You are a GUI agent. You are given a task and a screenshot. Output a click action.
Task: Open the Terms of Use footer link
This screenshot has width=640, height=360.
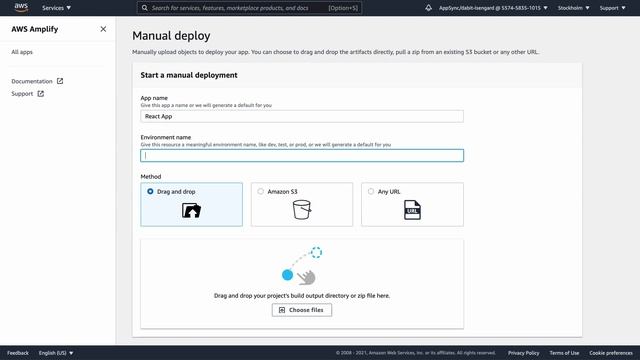point(564,353)
